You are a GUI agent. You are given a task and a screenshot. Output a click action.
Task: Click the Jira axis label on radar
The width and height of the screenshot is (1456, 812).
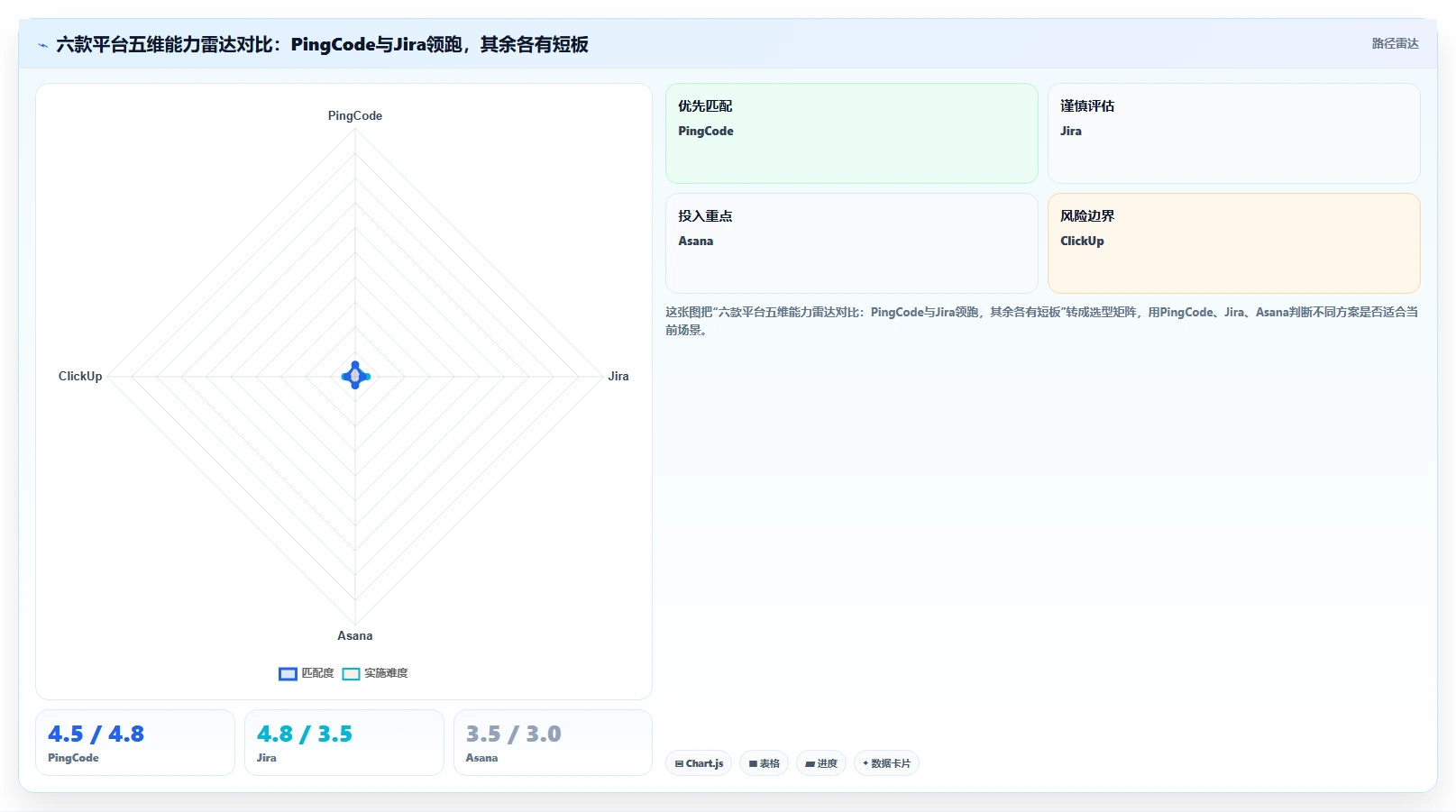pos(618,376)
